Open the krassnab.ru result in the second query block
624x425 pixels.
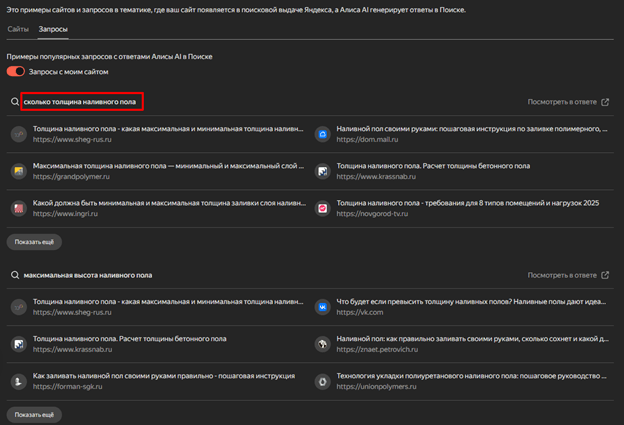(129, 339)
